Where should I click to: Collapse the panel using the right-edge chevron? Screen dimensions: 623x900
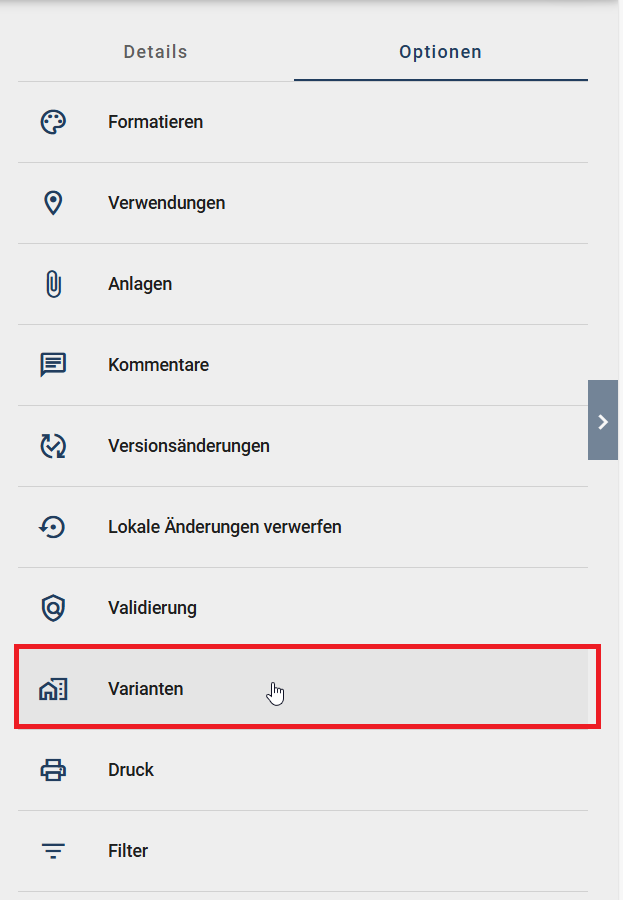pos(603,421)
